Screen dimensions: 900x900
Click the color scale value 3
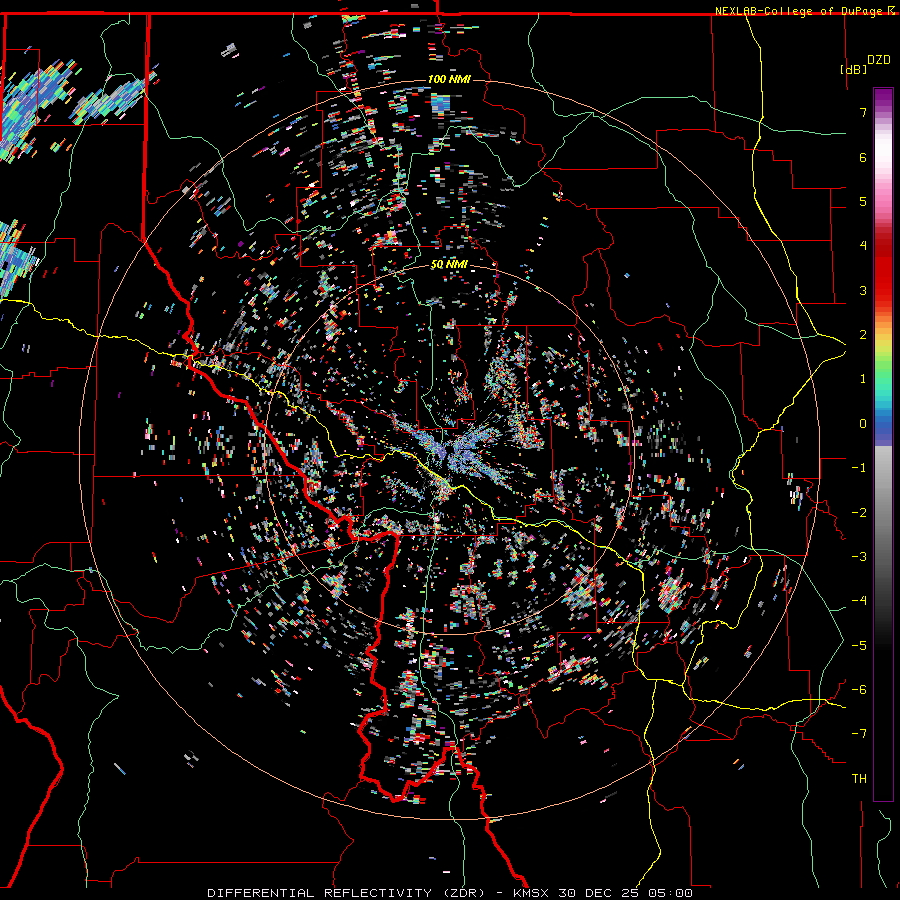click(x=863, y=290)
